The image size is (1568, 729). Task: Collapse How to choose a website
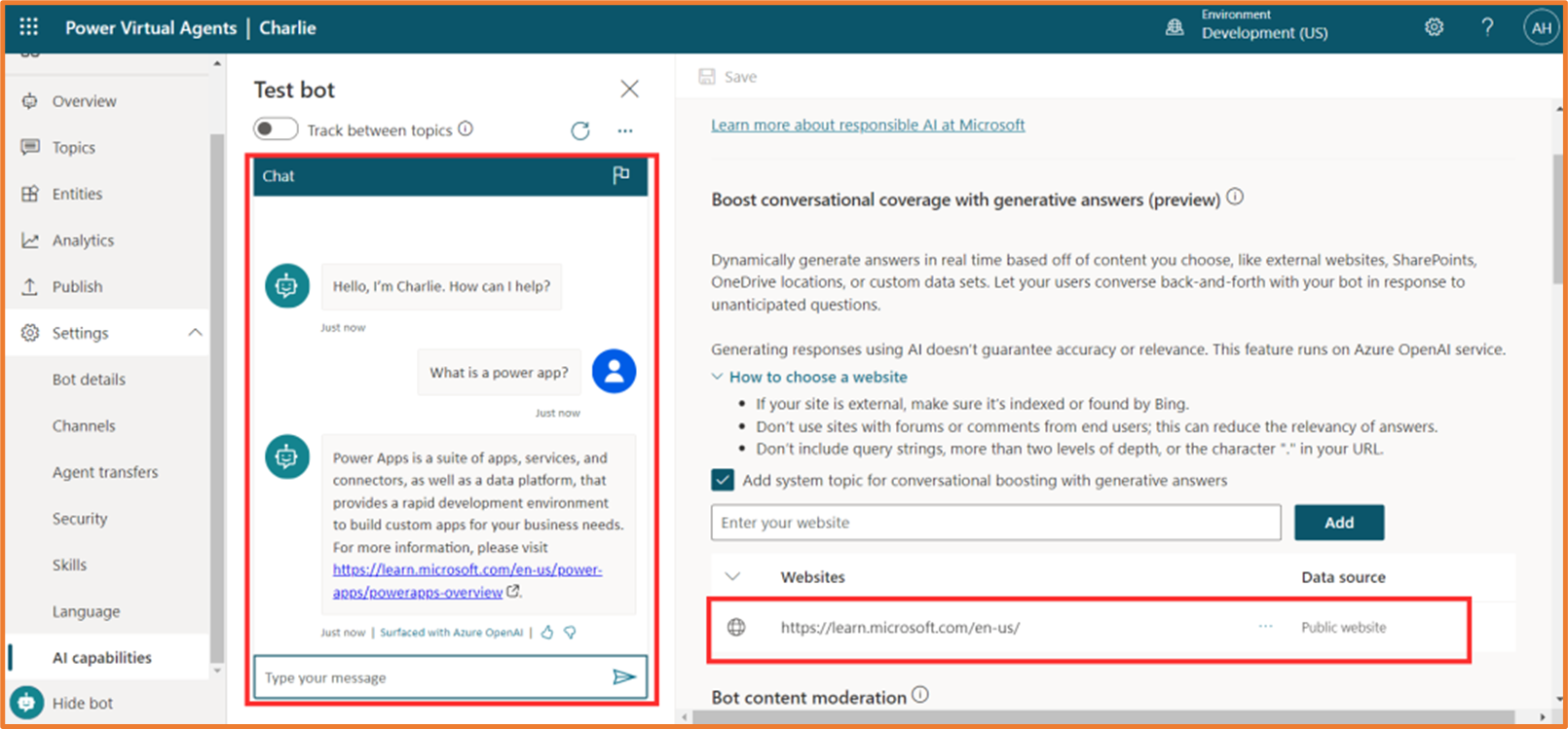tap(718, 377)
